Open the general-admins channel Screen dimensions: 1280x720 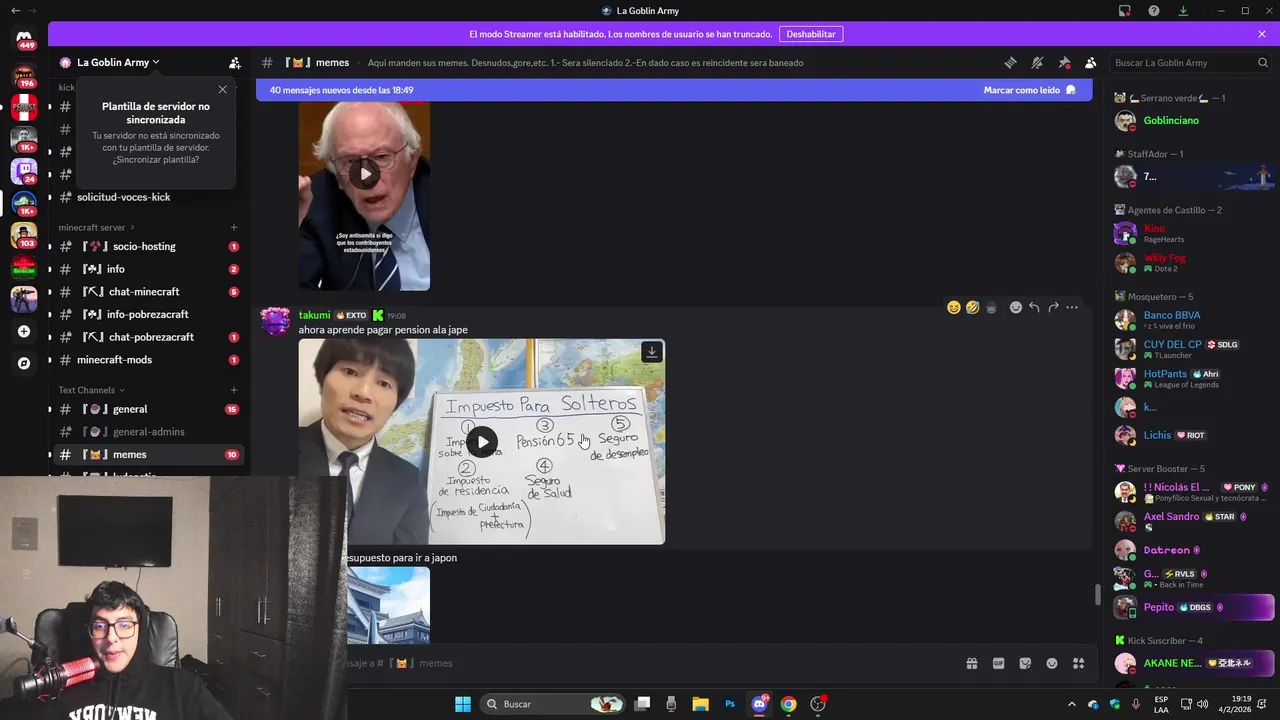click(x=150, y=432)
